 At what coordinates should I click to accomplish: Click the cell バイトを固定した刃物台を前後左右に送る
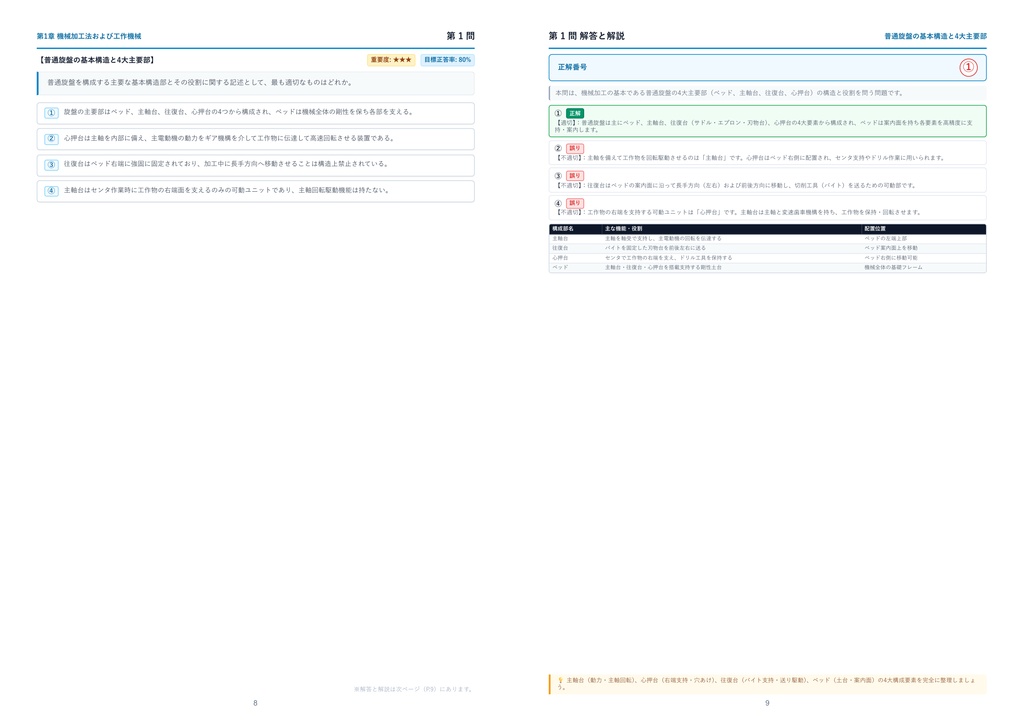655,248
